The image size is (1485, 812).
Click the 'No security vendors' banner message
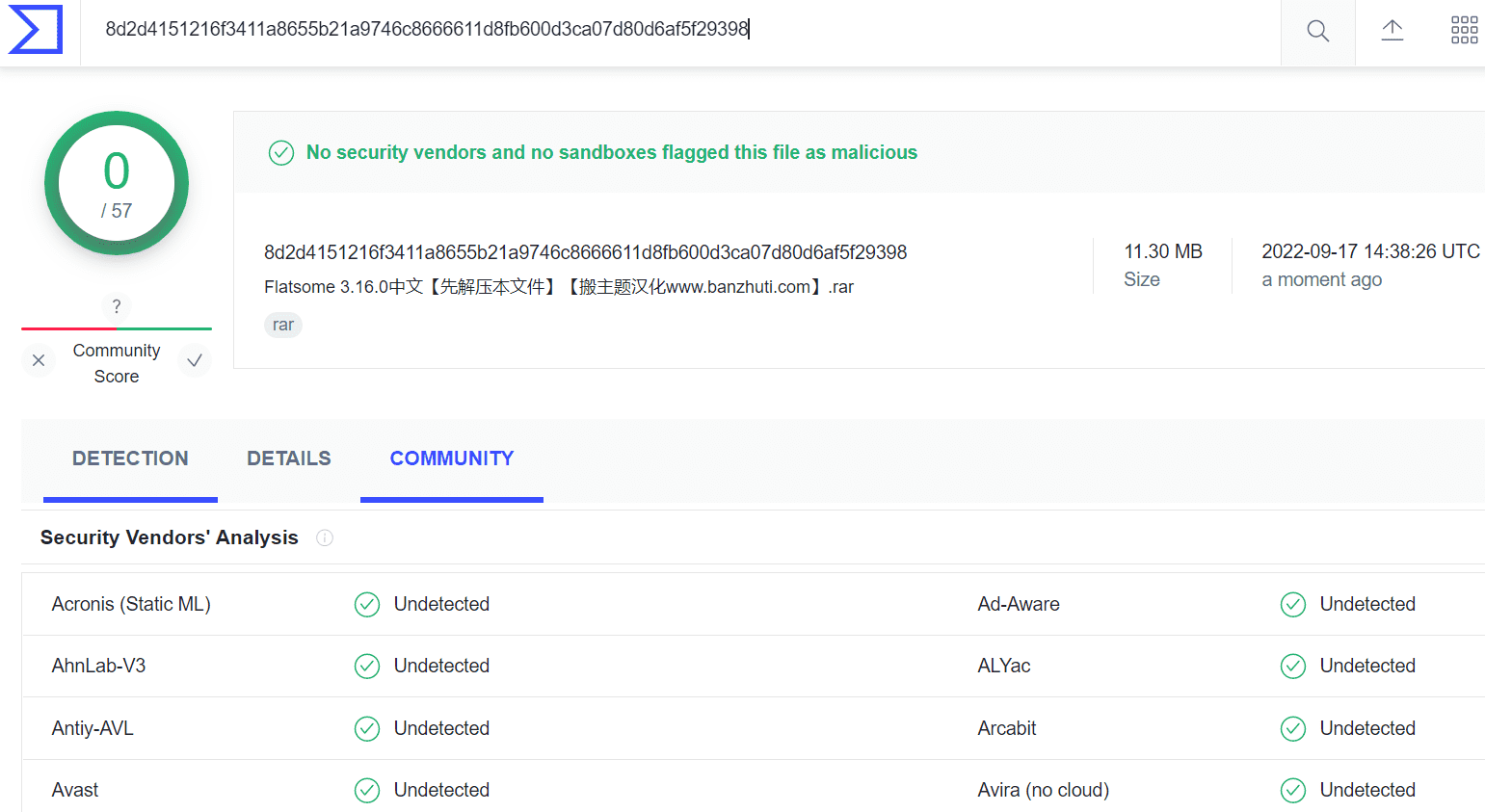[612, 152]
